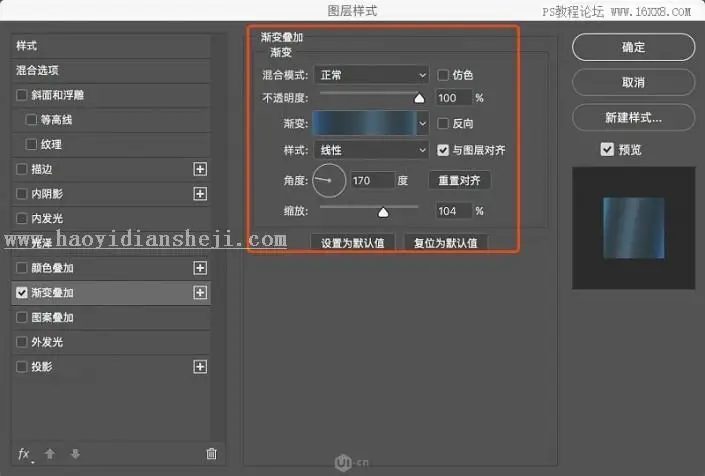This screenshot has width=705, height=476.
Task: Click the 取消 button
Action: coord(634,82)
